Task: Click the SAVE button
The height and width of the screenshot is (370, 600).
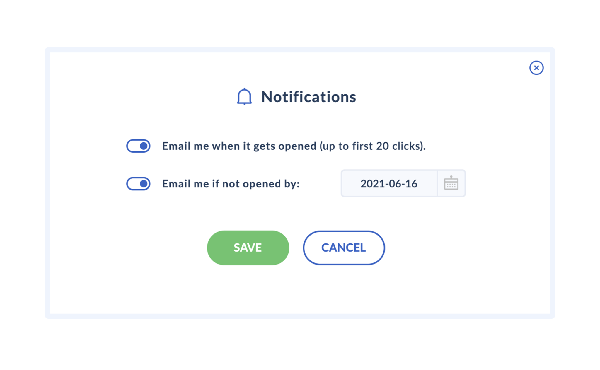Action: (x=248, y=248)
